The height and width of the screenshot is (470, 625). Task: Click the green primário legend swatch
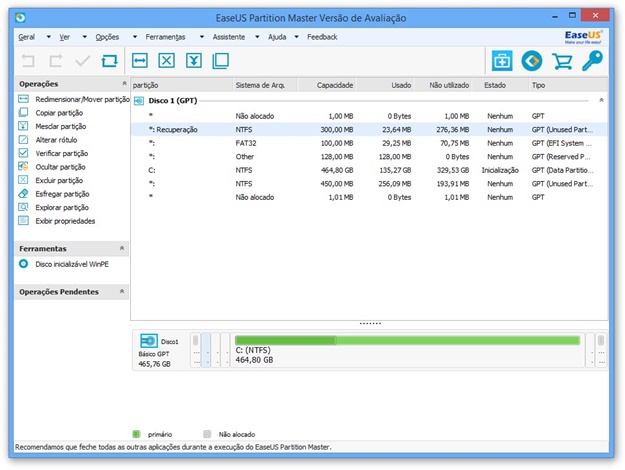click(136, 434)
